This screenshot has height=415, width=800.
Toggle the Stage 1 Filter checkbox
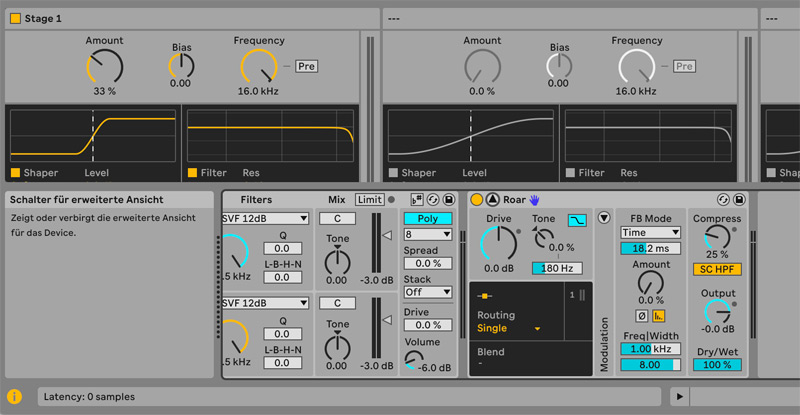(x=193, y=173)
